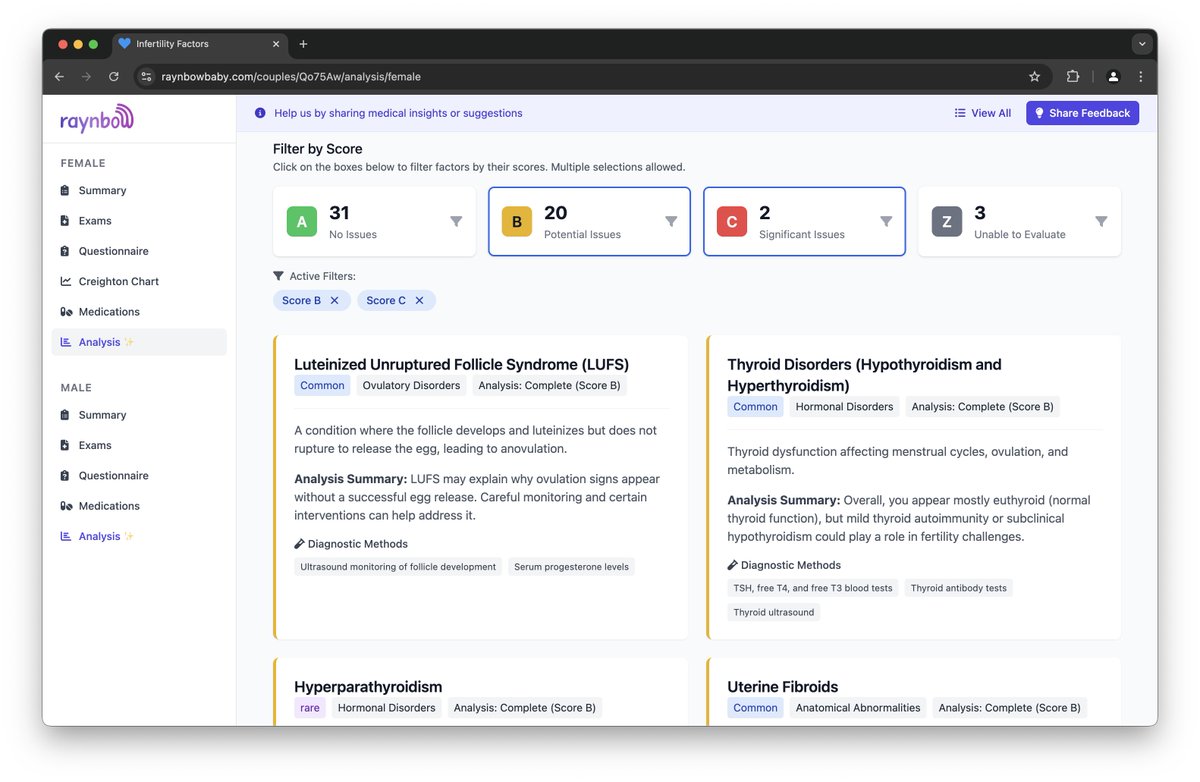Click the Common tag on the LUFS card
Image resolution: width=1200 pixels, height=782 pixels.
tap(322, 385)
